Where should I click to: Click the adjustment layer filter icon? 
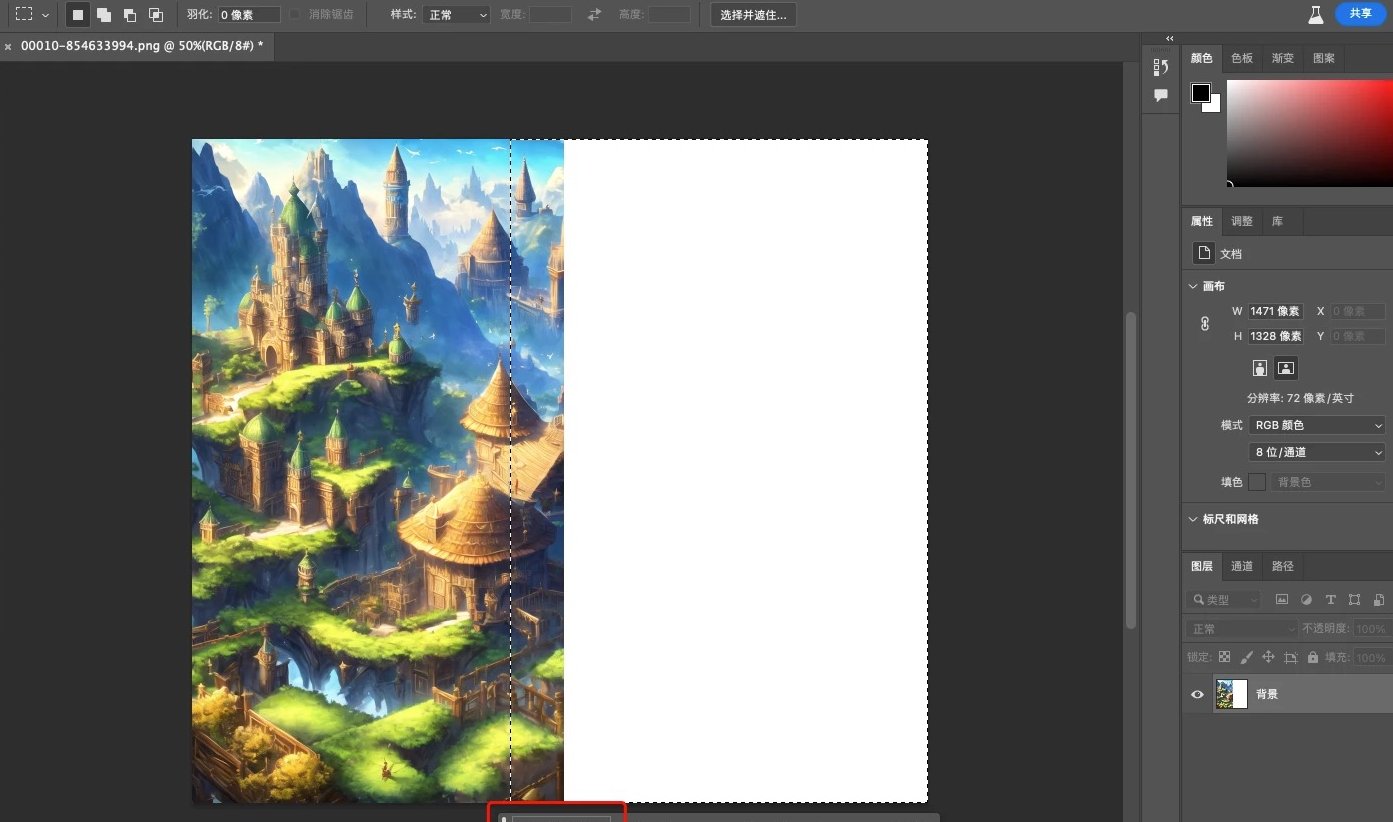click(x=1306, y=600)
